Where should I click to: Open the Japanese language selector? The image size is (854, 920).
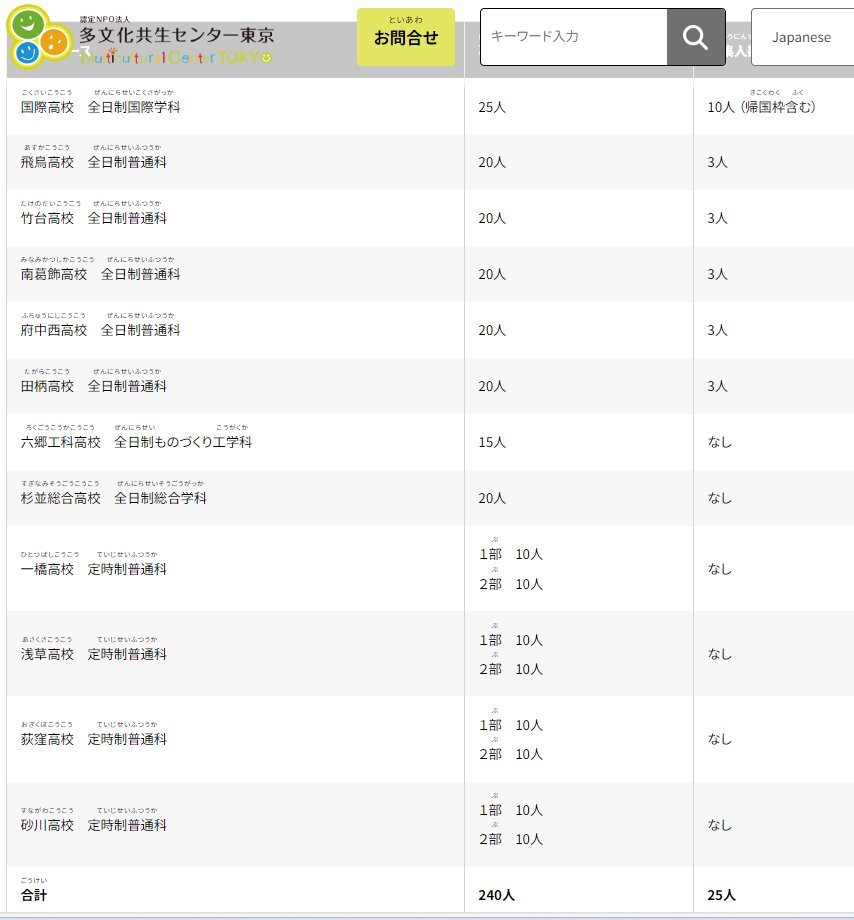(802, 37)
